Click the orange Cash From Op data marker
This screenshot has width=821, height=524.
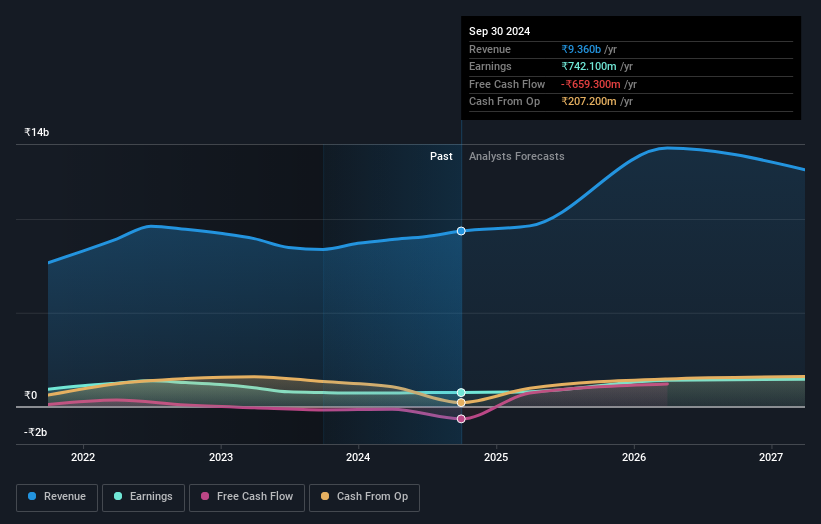(x=461, y=403)
